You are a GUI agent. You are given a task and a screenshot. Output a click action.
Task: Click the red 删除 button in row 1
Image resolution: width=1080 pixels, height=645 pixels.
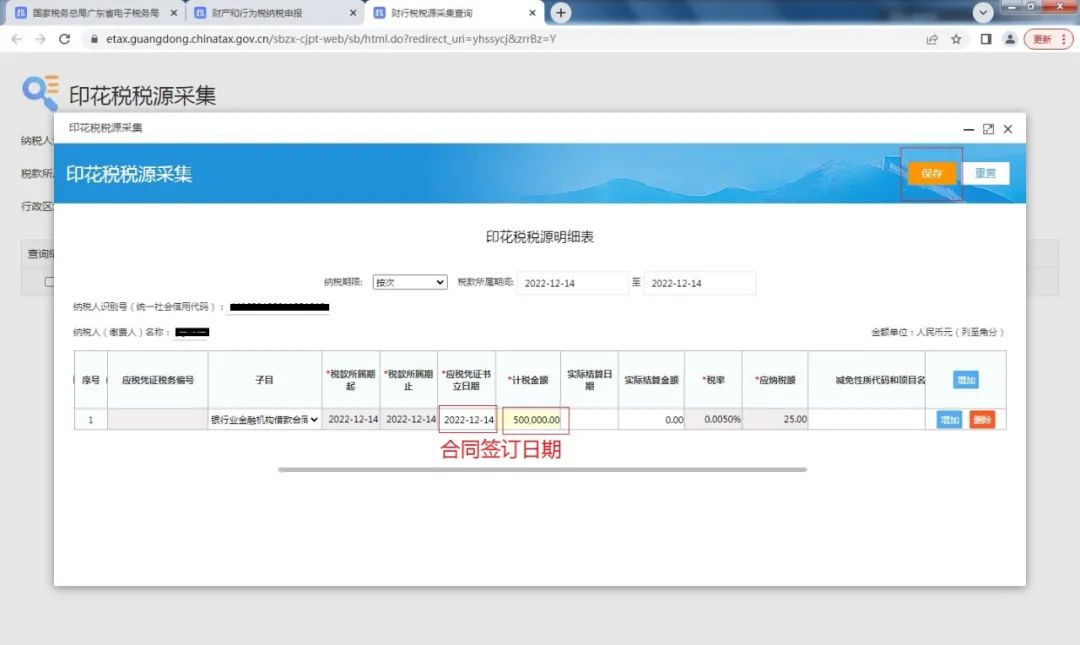pos(982,420)
